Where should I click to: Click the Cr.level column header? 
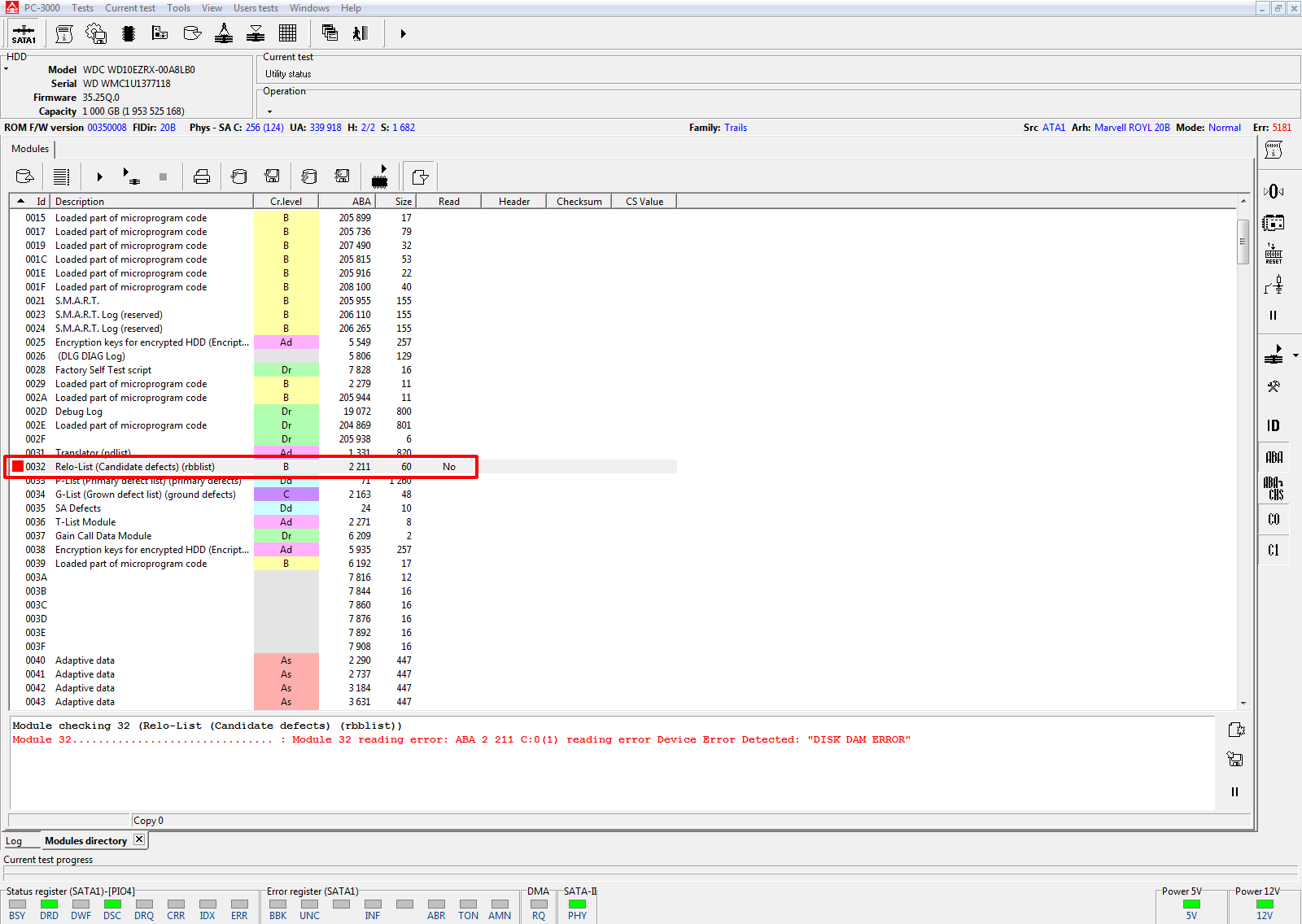[x=286, y=202]
